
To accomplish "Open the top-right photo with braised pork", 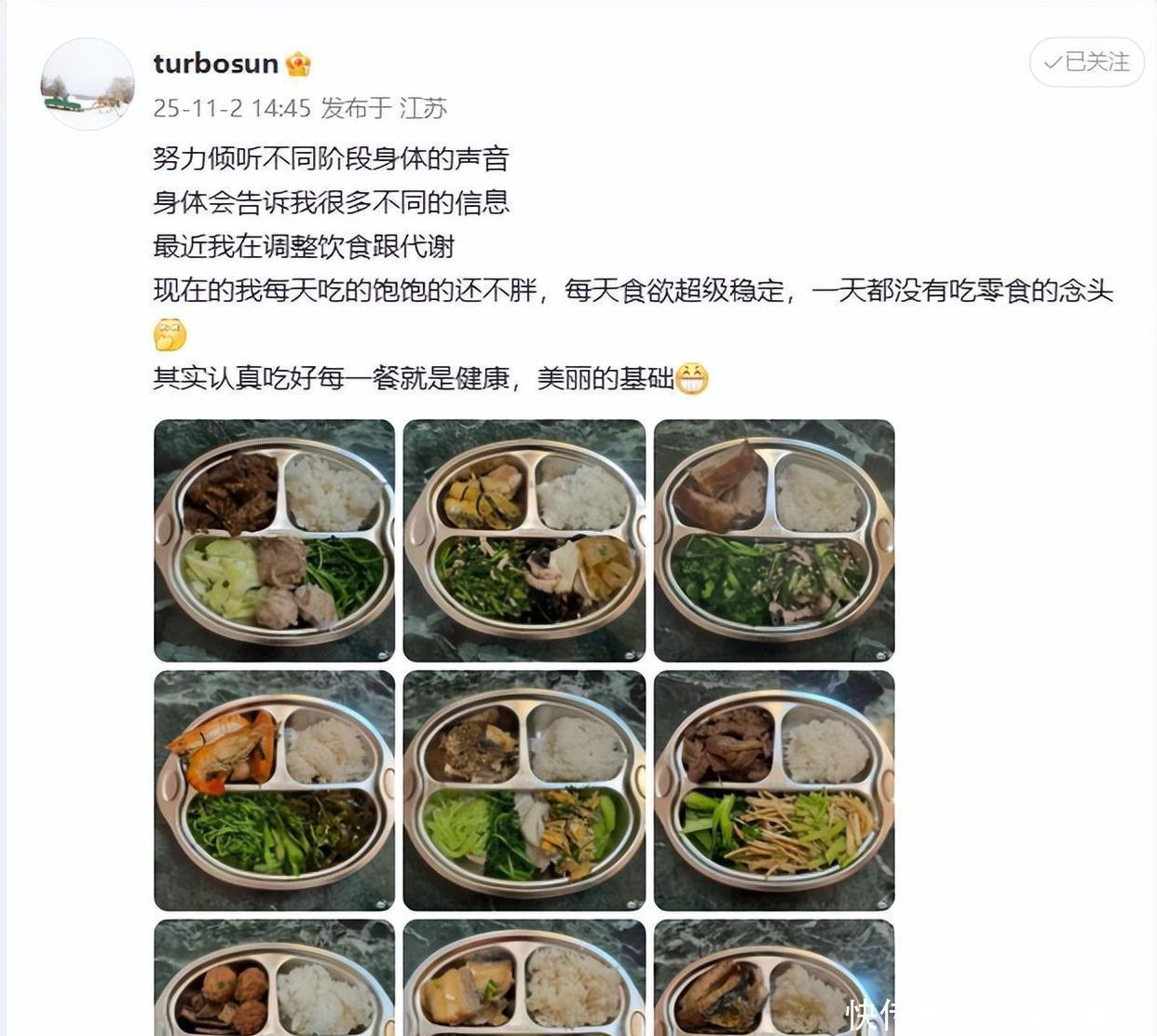I will click(x=774, y=540).
